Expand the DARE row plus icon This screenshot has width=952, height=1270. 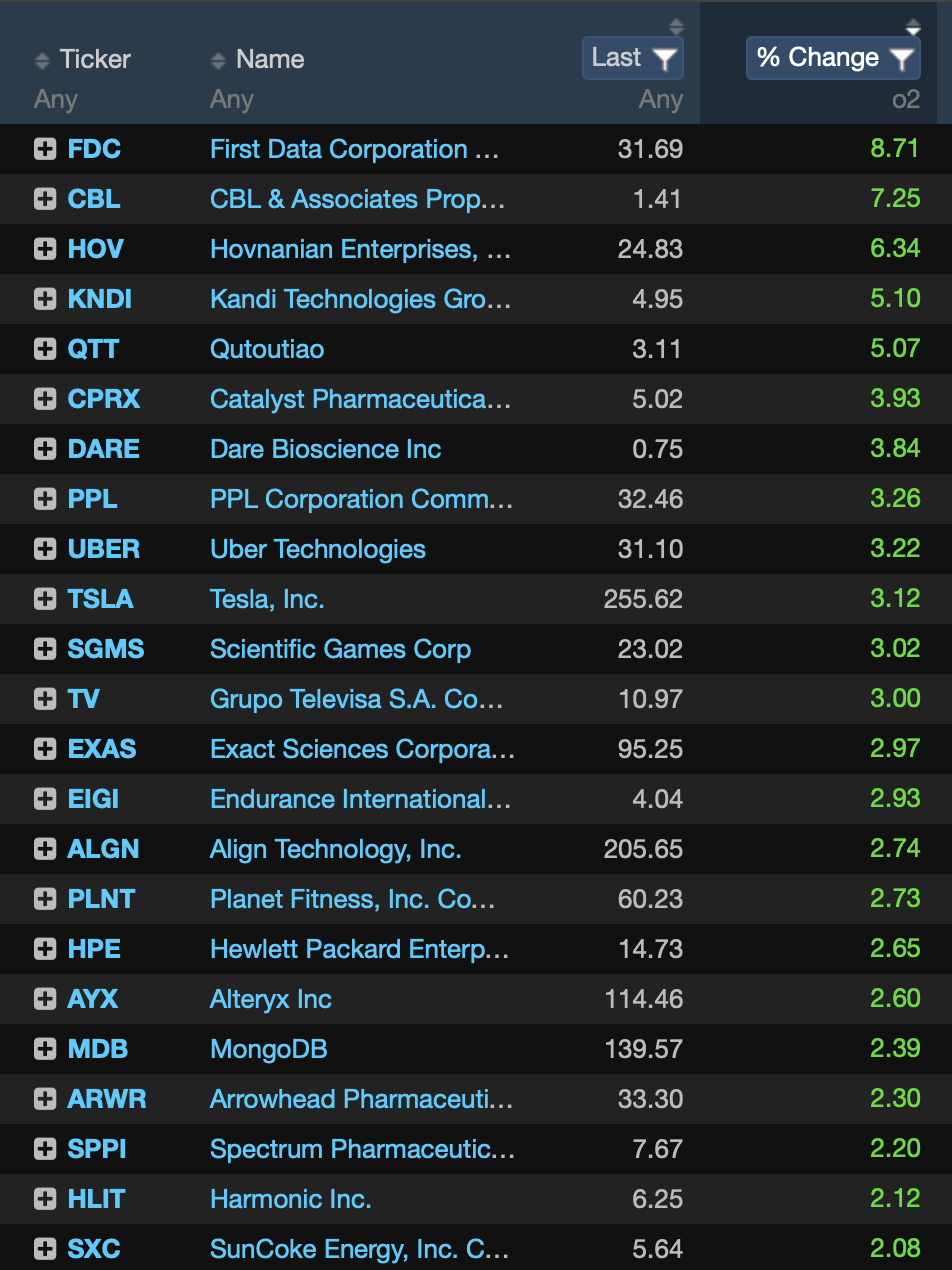[45, 449]
